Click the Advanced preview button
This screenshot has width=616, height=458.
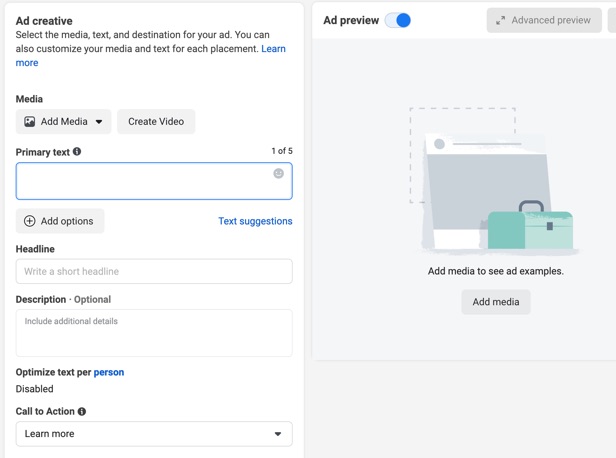click(x=544, y=20)
